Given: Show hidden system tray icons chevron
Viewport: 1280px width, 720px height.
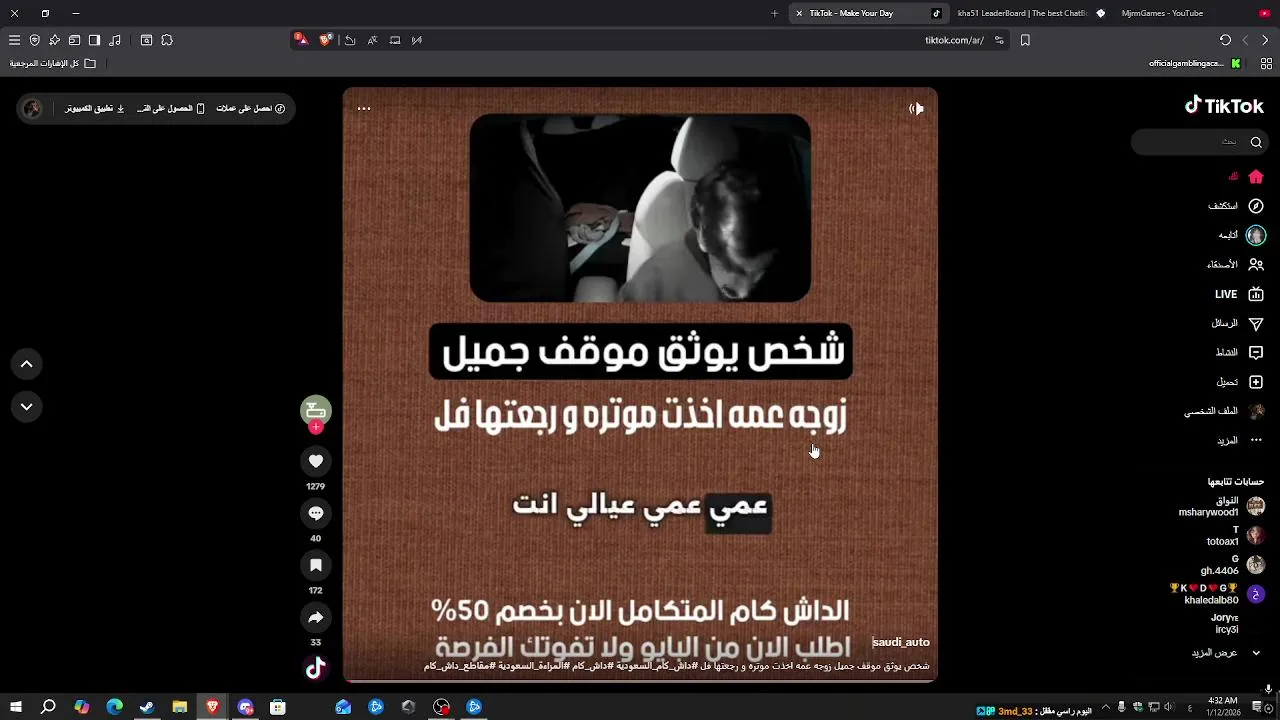Looking at the screenshot, I should point(1105,708).
